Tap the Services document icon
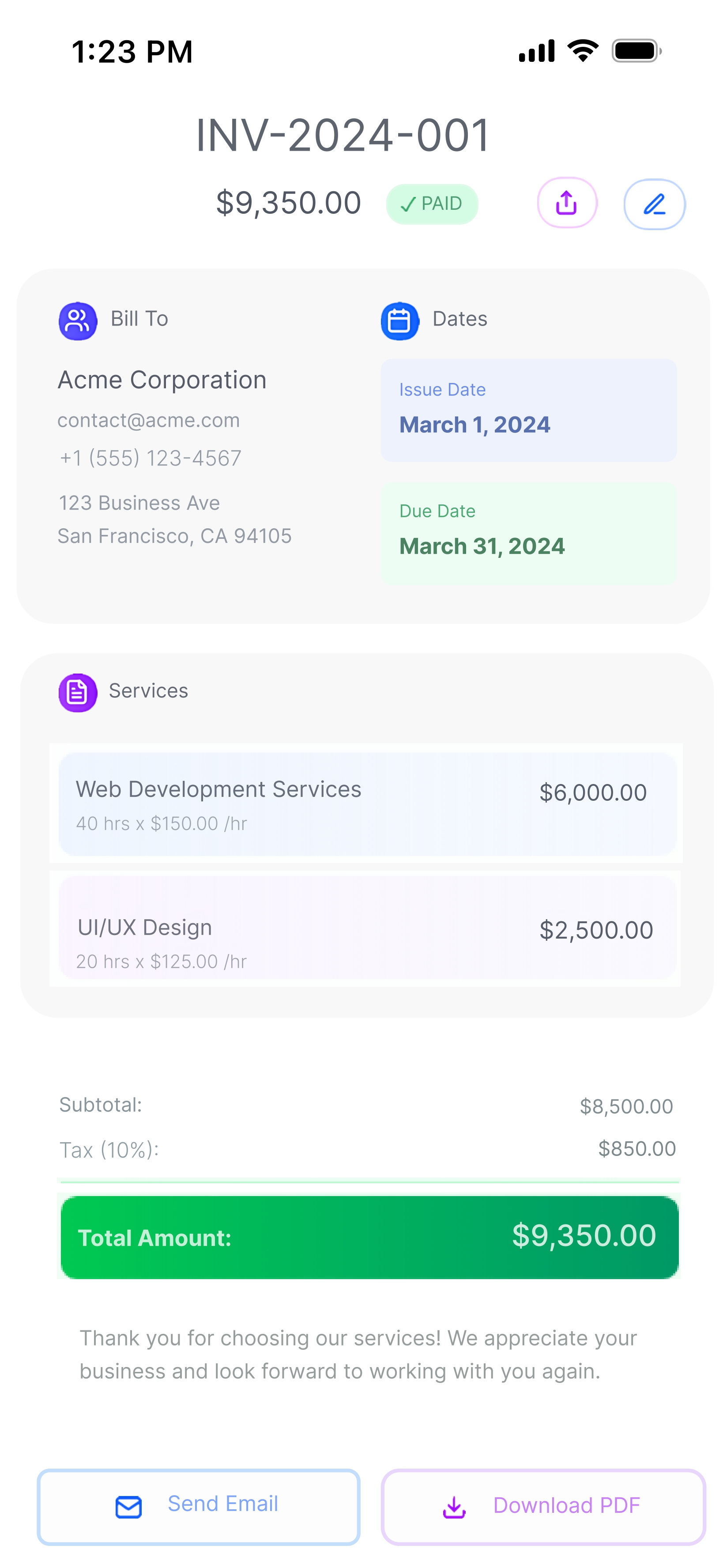 point(78,692)
